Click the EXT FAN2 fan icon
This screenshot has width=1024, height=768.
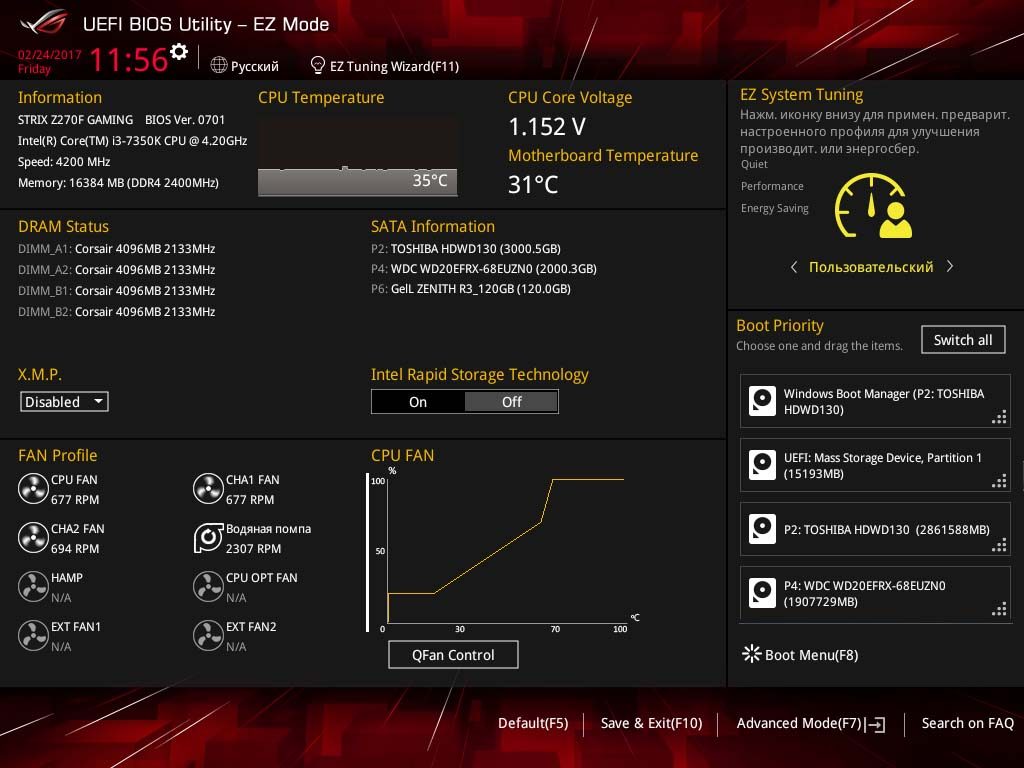point(208,636)
